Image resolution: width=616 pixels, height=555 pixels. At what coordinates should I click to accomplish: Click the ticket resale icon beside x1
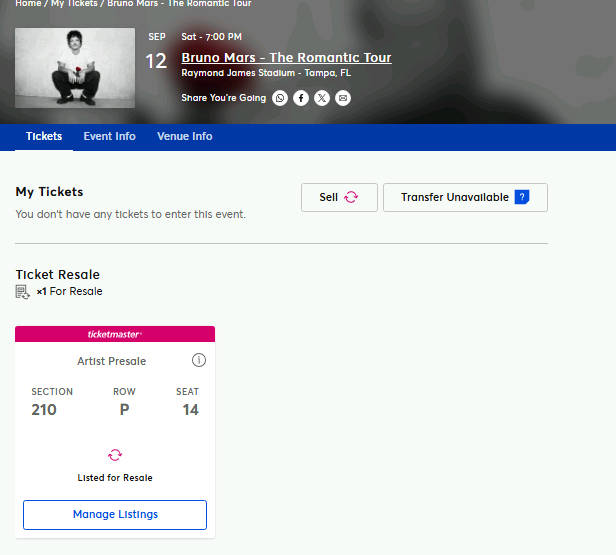tap(22, 292)
